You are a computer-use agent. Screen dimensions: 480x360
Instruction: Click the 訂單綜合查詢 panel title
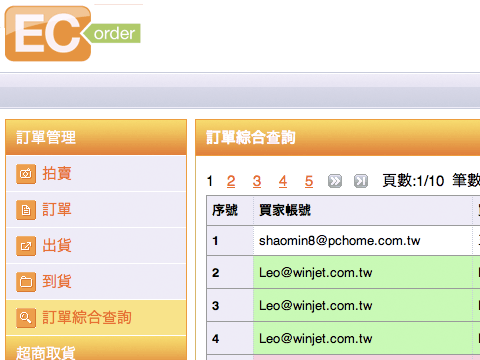pyautogui.click(x=251, y=137)
